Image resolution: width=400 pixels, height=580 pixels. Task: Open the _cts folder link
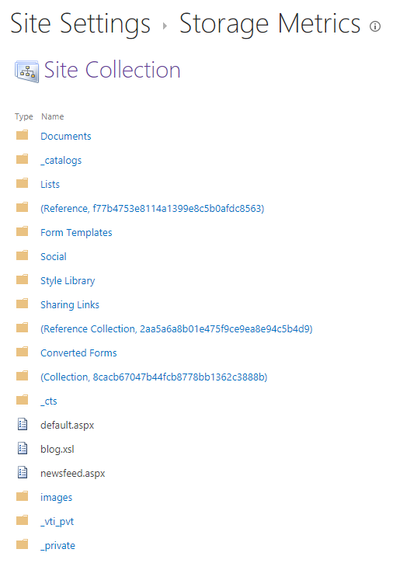[49, 401]
